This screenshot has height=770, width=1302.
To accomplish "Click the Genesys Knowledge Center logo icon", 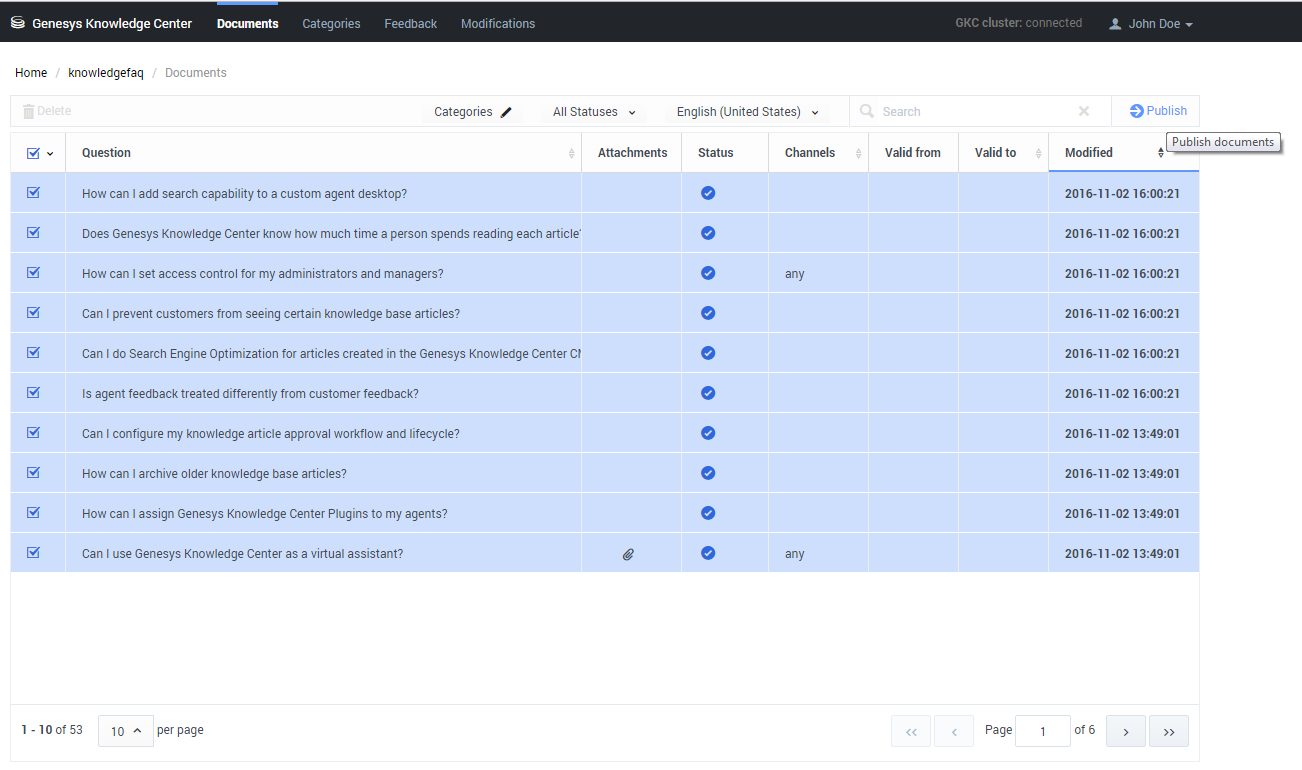I will (x=18, y=23).
